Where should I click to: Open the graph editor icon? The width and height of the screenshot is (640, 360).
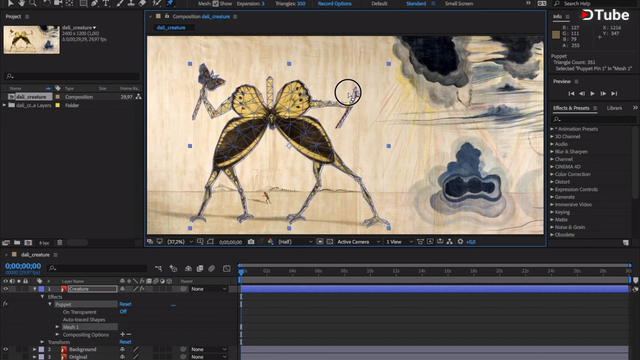[227, 268]
